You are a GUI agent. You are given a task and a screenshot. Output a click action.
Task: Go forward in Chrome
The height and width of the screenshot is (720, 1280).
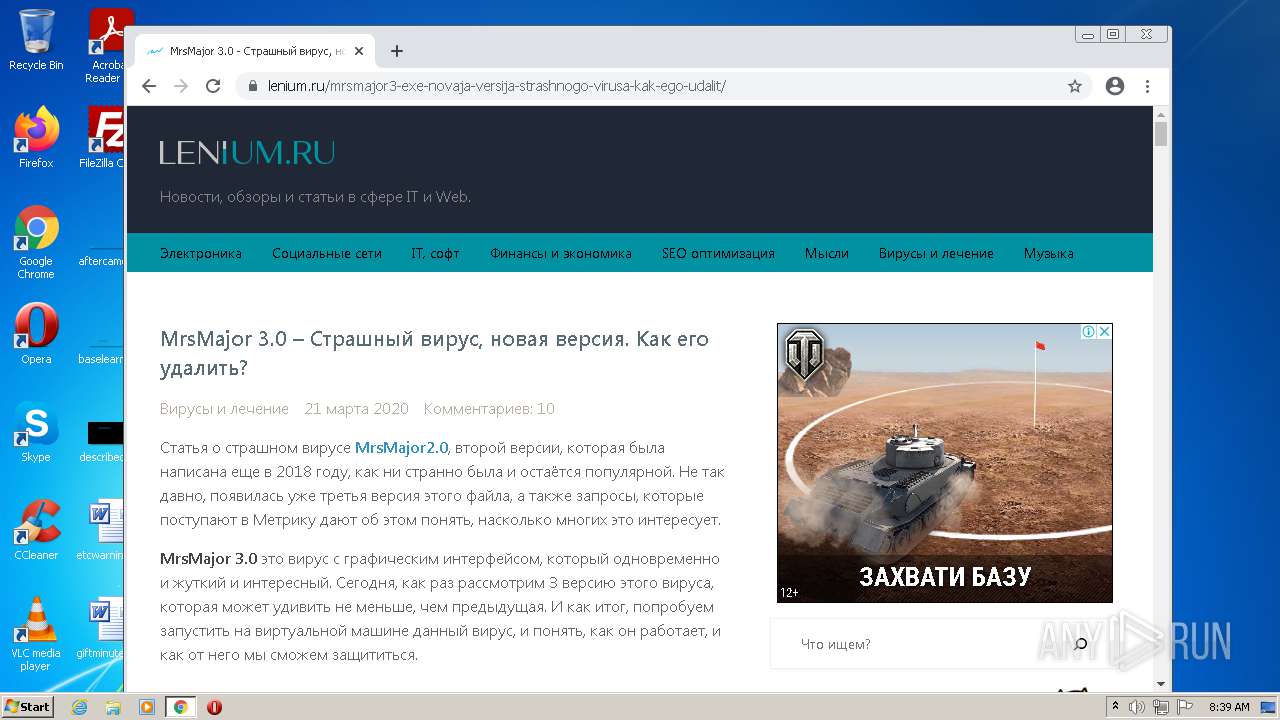coord(181,86)
